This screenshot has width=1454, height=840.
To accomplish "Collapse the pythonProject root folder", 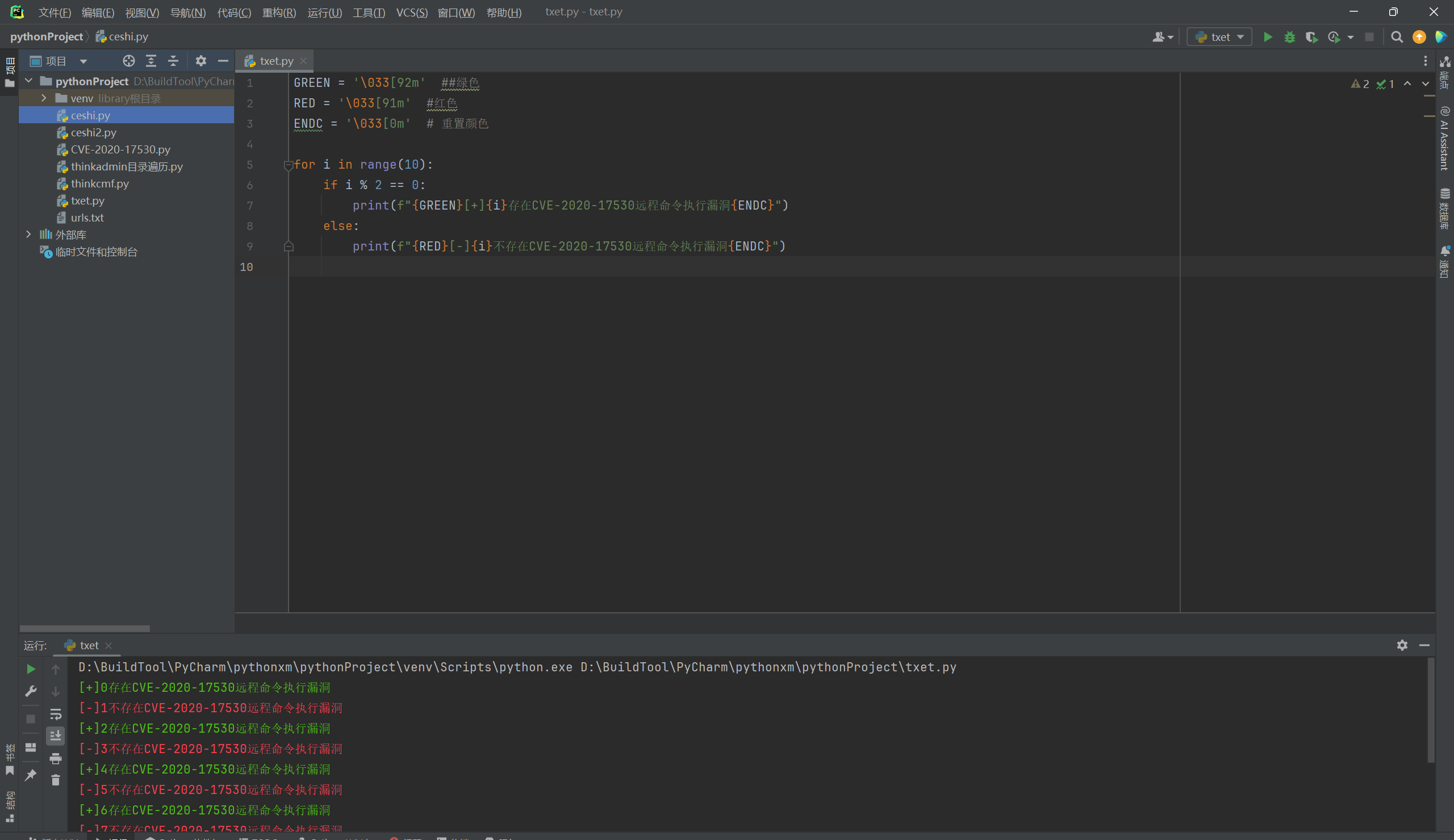I will pos(28,81).
